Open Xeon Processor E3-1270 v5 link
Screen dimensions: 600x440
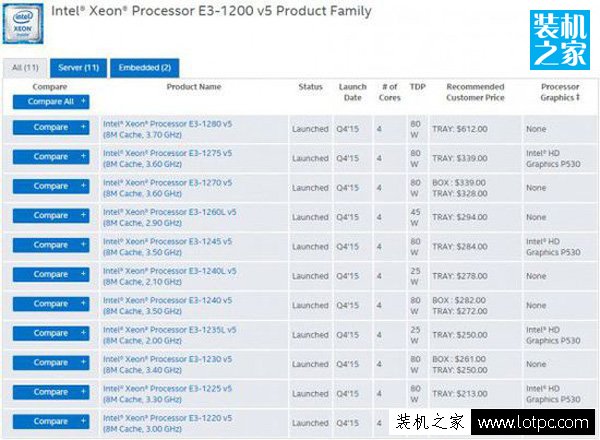point(168,188)
